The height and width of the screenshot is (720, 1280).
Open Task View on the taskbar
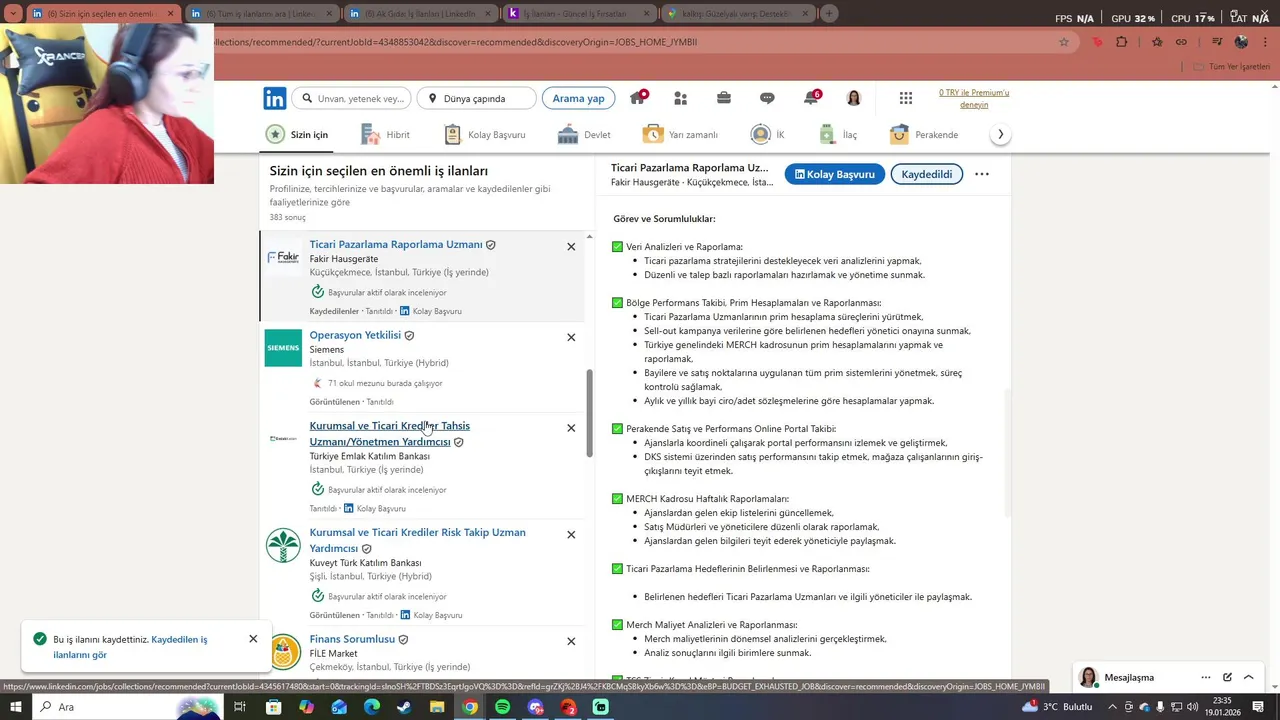240,707
